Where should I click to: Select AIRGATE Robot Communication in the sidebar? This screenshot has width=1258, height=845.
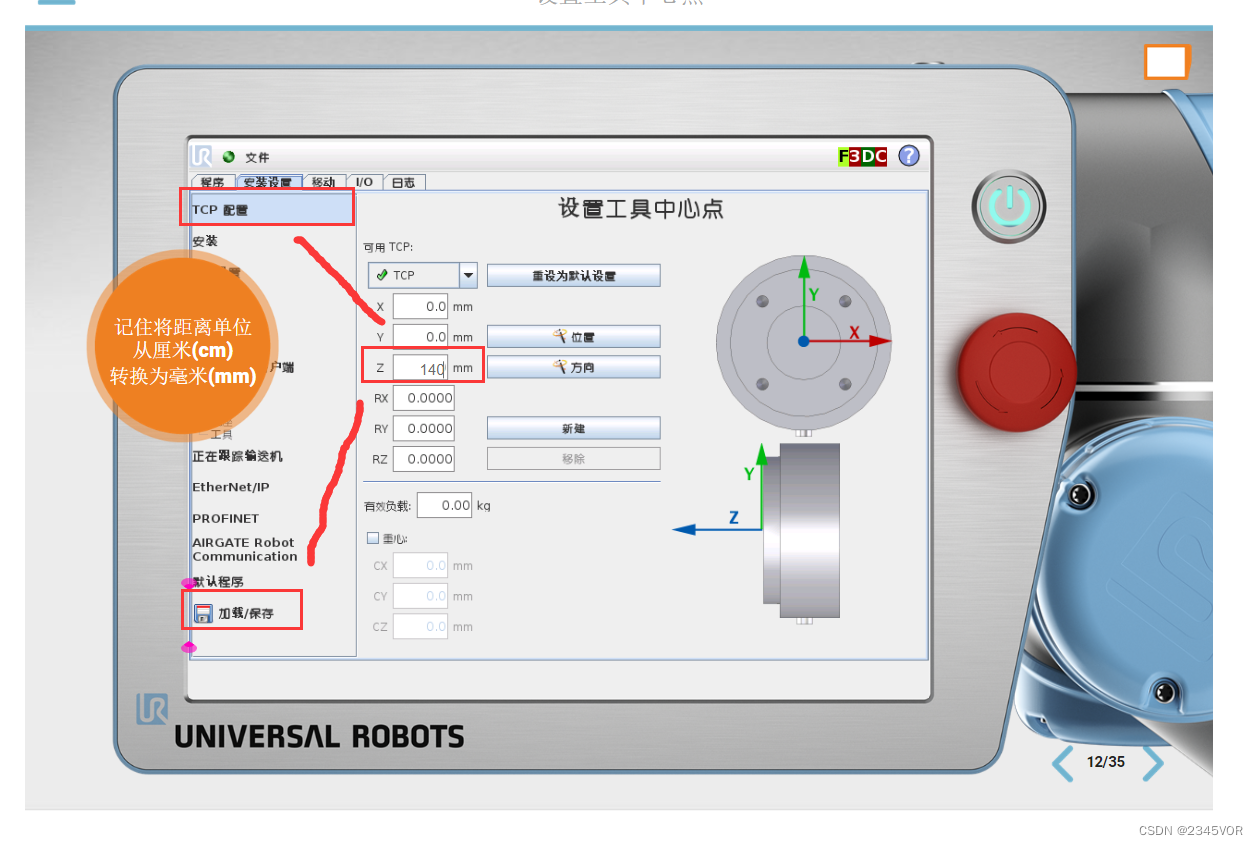click(x=245, y=549)
